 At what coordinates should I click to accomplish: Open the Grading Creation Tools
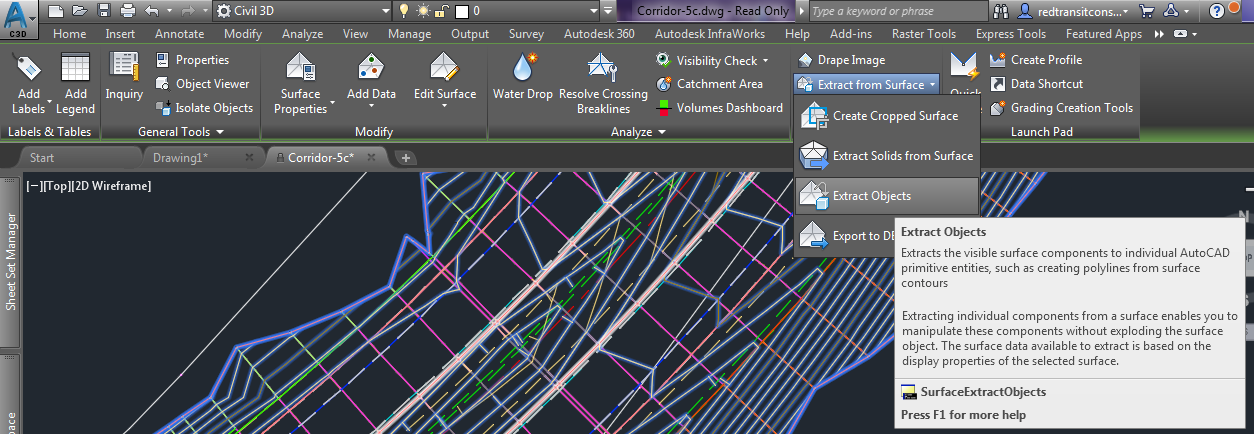click(1061, 108)
